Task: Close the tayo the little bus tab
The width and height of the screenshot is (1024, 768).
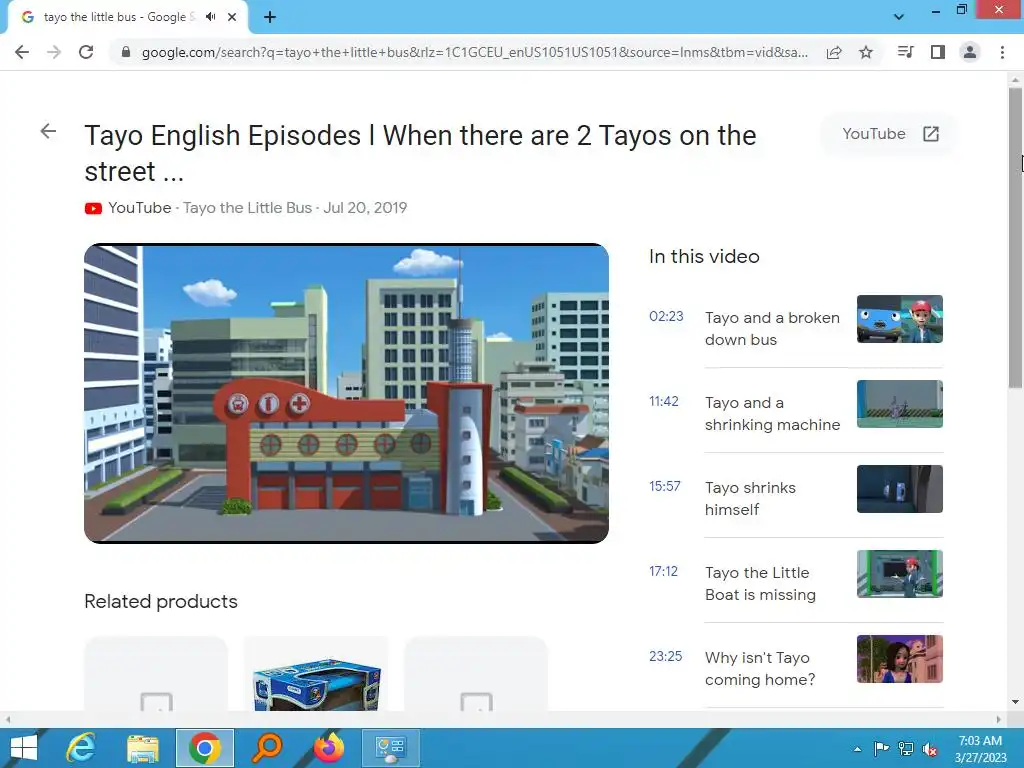Action: click(x=232, y=17)
